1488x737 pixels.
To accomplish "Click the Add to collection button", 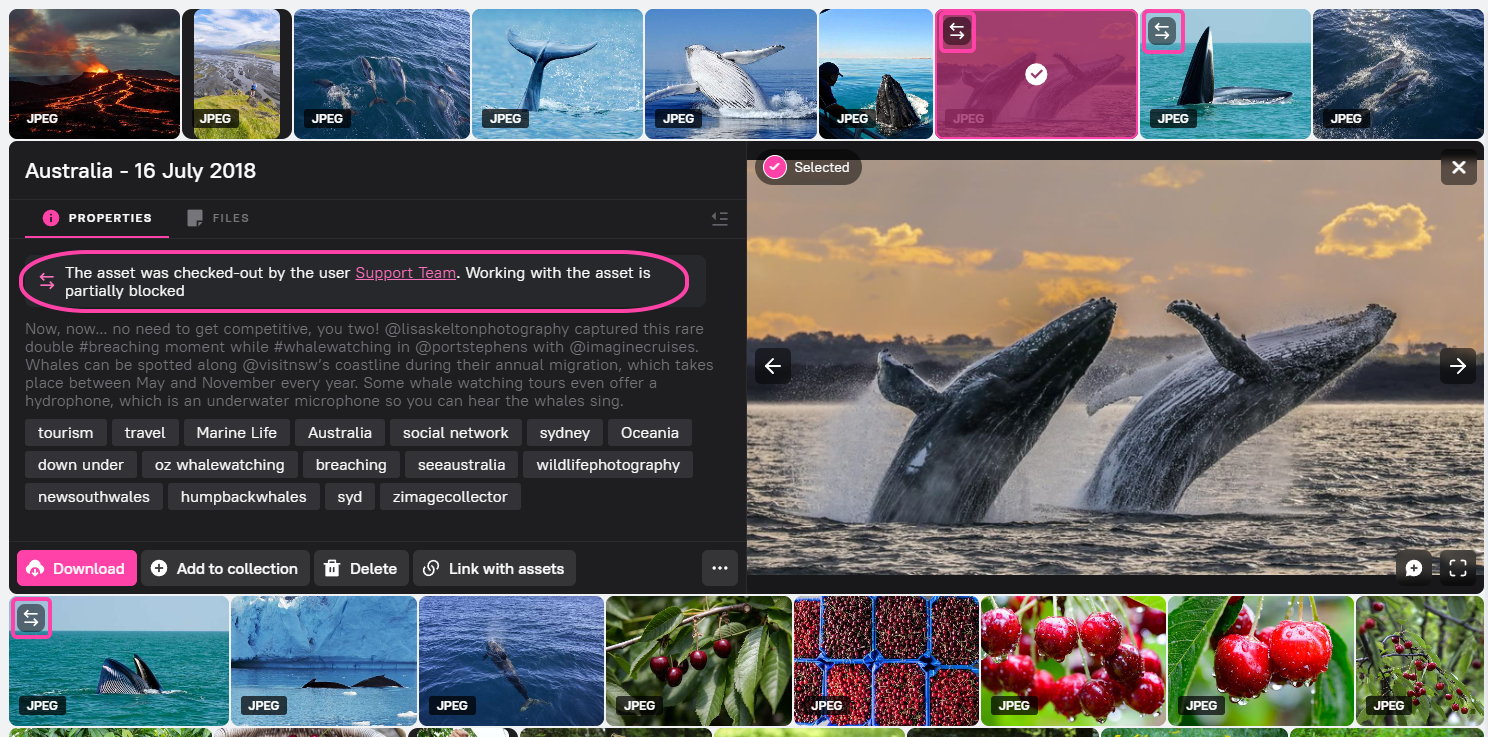I will [224, 568].
